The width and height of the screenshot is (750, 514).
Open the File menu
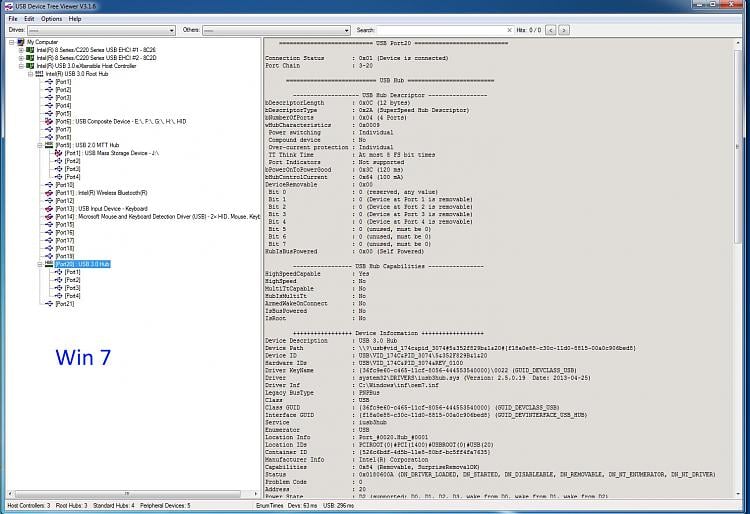click(13, 19)
